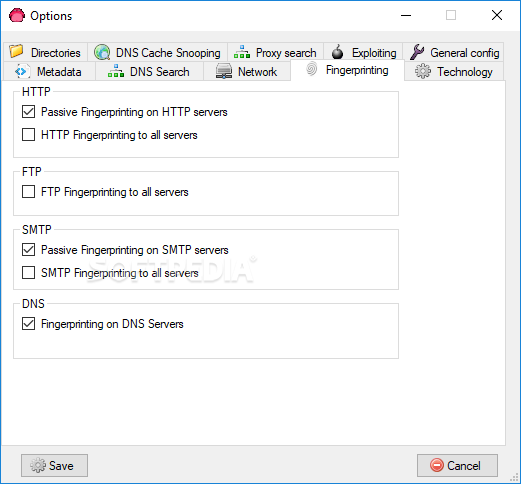Viewport: 521px width, 484px height.
Task: Uncheck Fingerprinting on DNS Servers
Action: coord(28,324)
